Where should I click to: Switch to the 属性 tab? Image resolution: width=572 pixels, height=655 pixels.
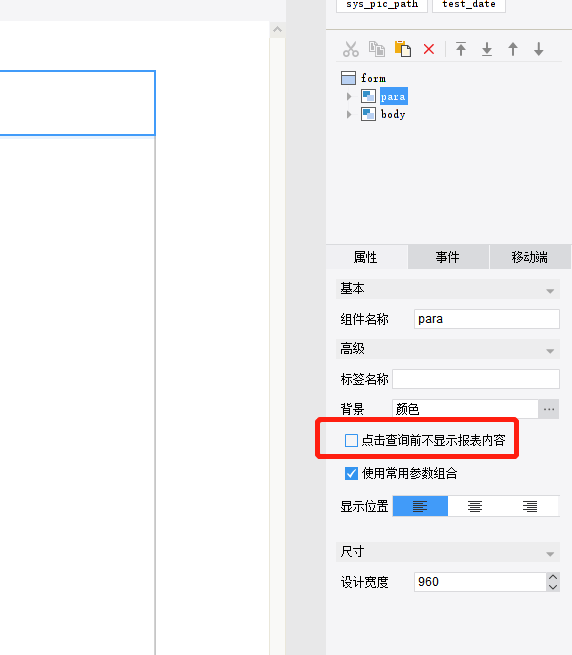pyautogui.click(x=366, y=257)
